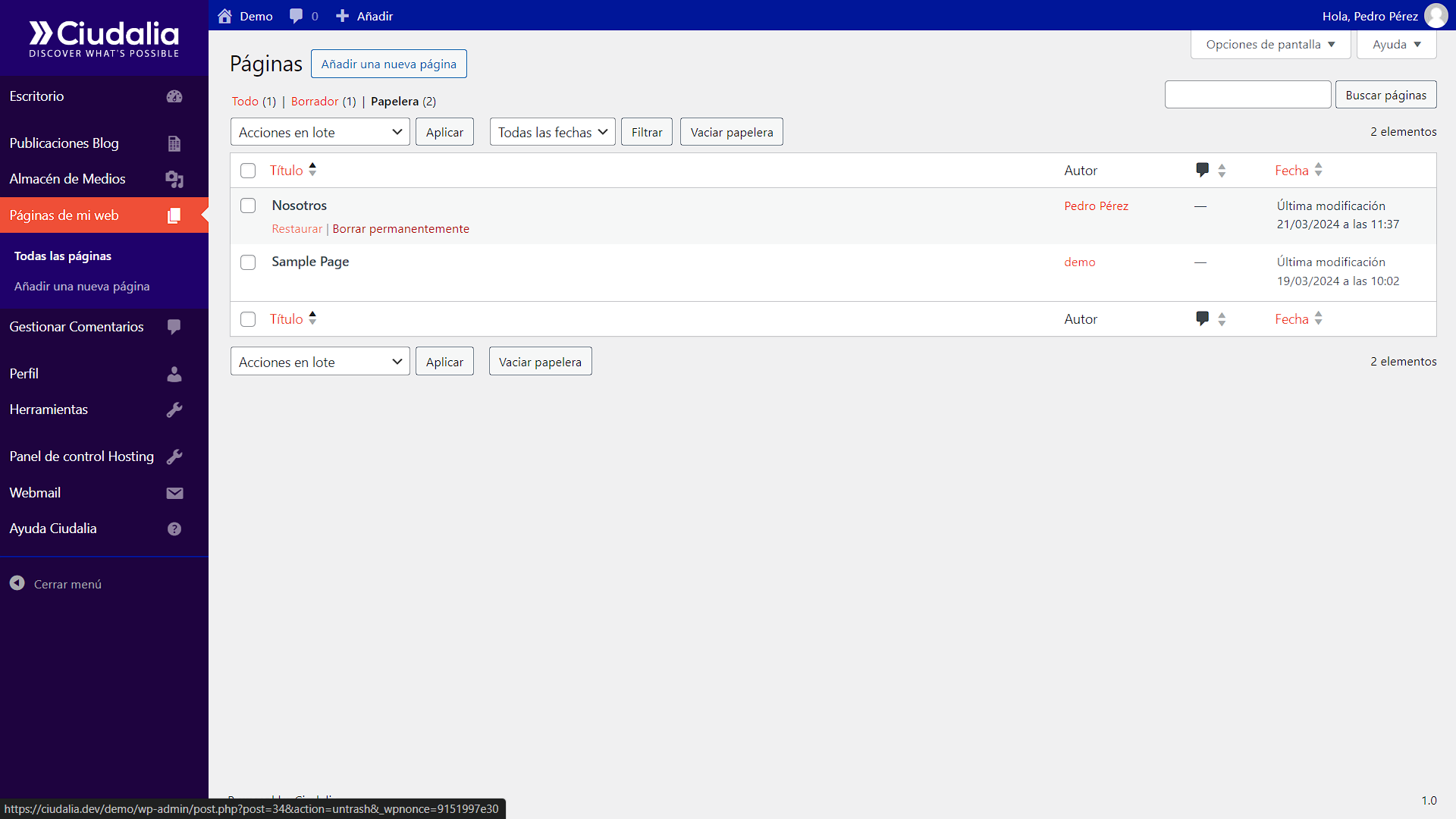Screen dimensions: 1456x819
Task: Collapse sidebar with Cerrar menú arrow icon
Action: 17,583
